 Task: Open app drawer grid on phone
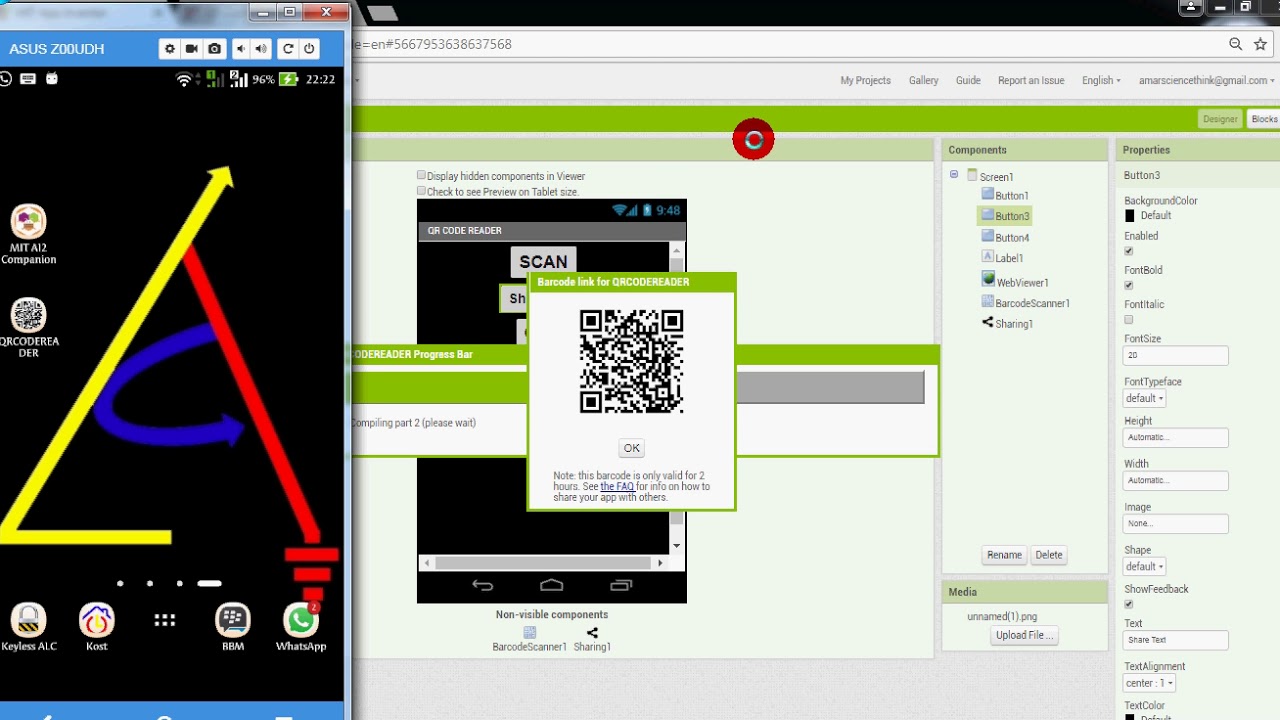[x=165, y=621]
